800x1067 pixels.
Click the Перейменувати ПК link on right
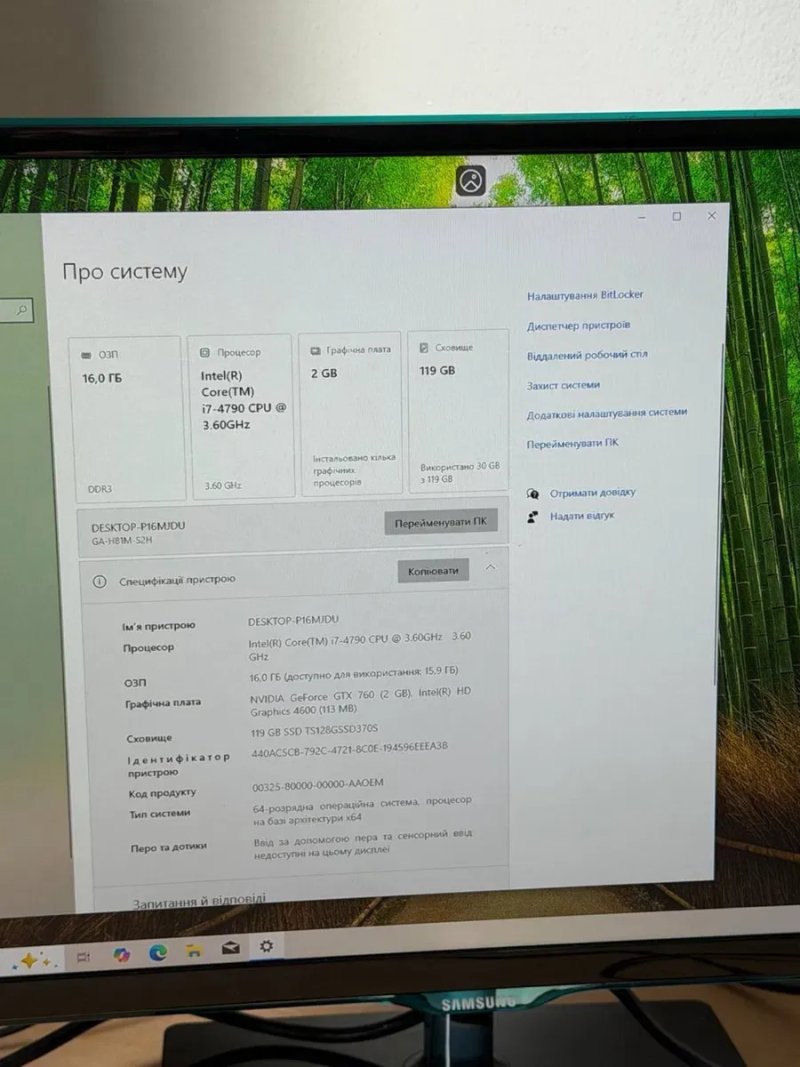click(x=572, y=444)
